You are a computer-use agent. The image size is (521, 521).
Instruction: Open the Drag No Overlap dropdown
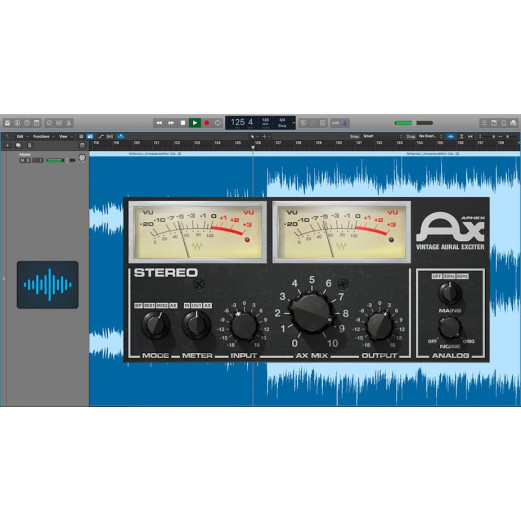(x=430, y=136)
